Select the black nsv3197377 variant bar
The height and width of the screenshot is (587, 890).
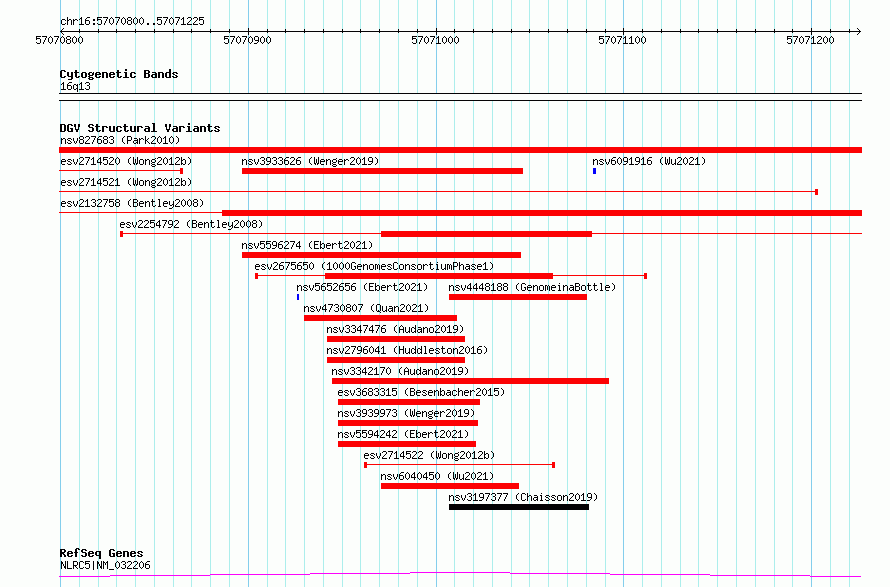[519, 507]
